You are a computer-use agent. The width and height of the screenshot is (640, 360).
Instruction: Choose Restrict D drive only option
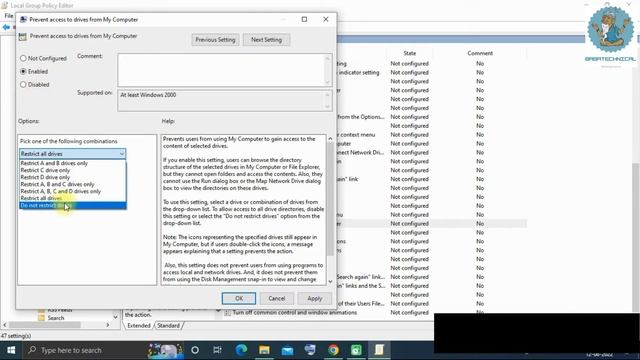tap(73, 177)
